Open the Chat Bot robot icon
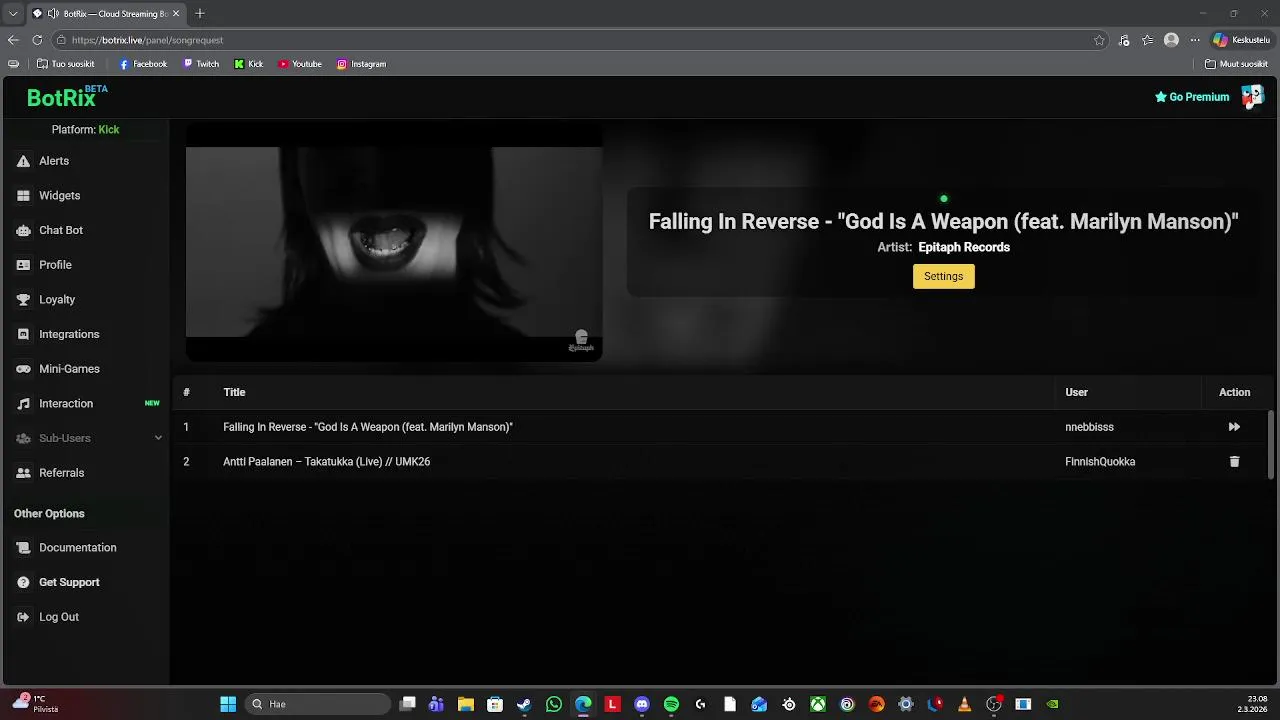The image size is (1280, 720). [x=23, y=230]
